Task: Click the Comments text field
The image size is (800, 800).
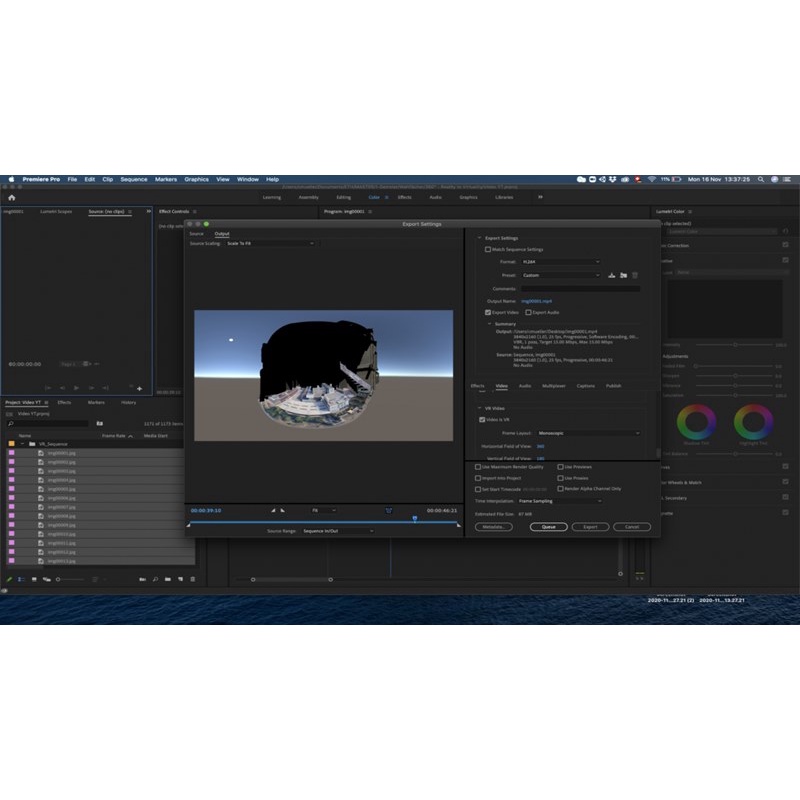Action: [x=580, y=288]
